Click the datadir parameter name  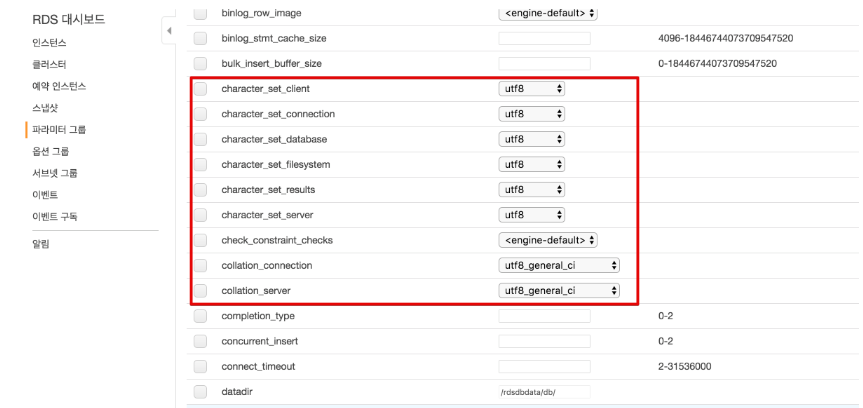click(x=237, y=391)
